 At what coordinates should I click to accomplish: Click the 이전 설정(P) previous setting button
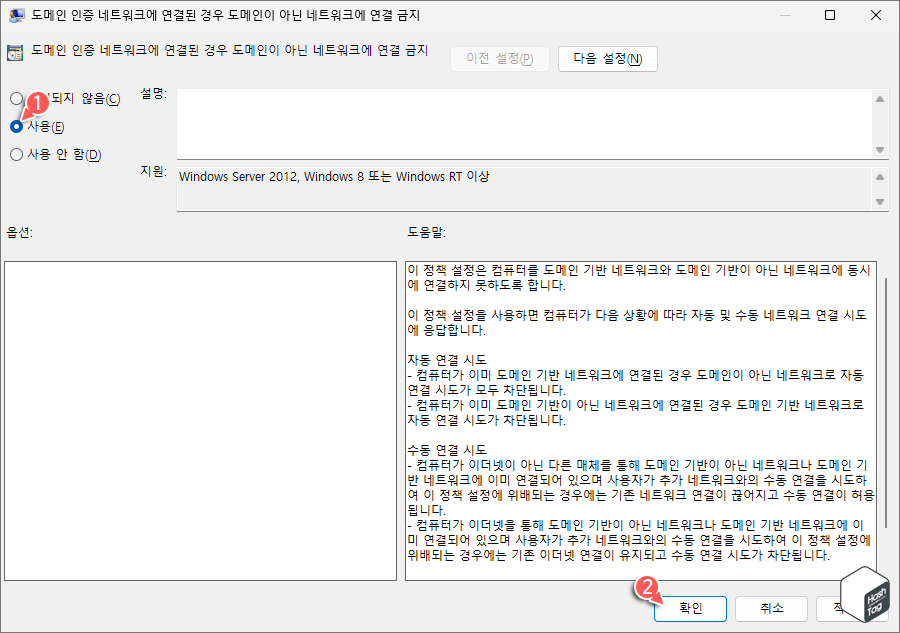click(498, 58)
